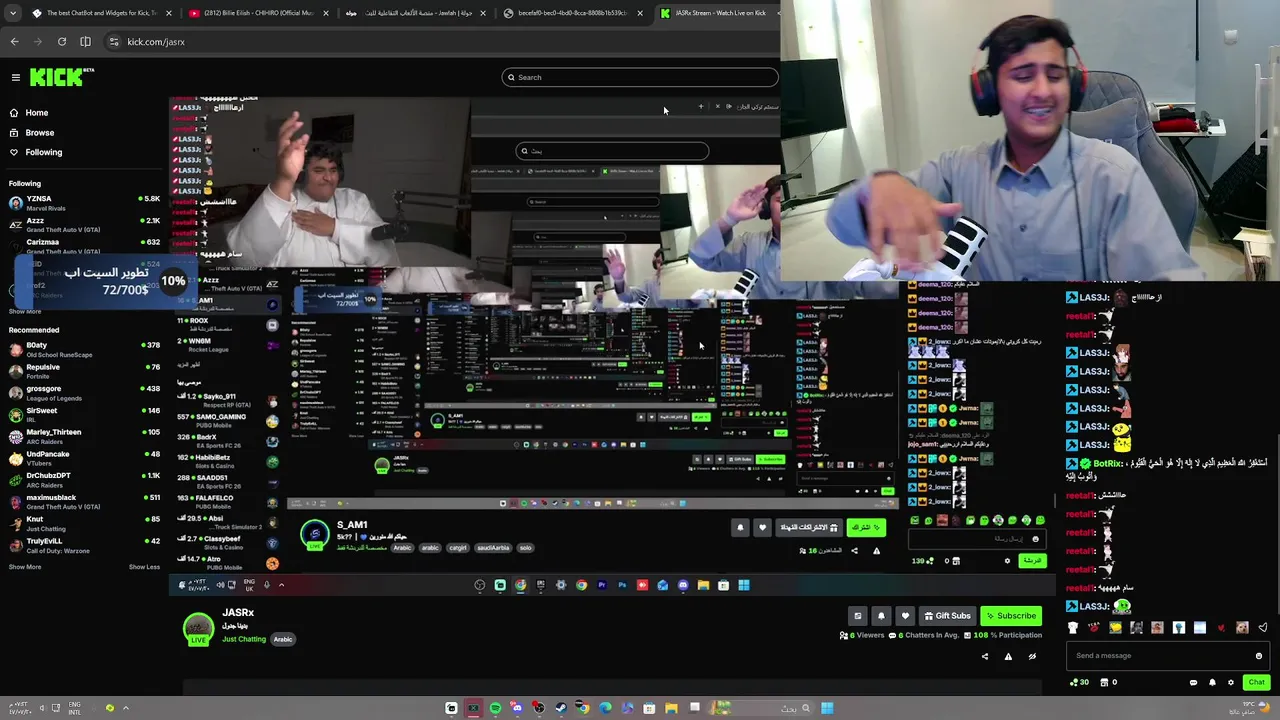Expand recommended list with Show more
1280x720 pixels.
pos(25,567)
